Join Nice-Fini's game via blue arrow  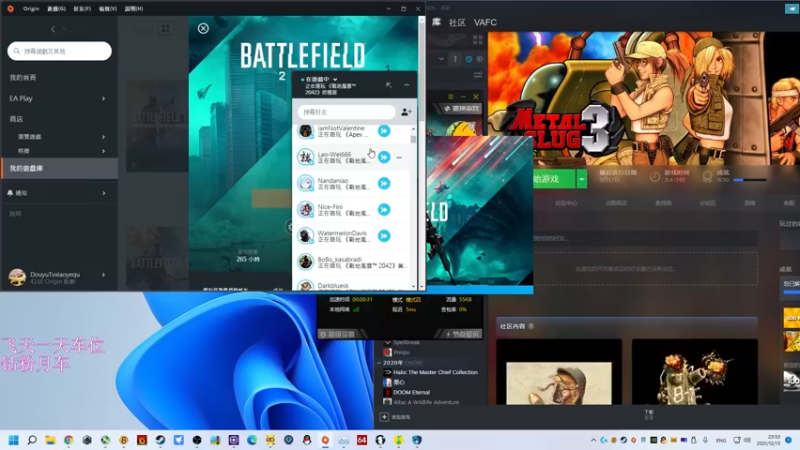pos(384,210)
